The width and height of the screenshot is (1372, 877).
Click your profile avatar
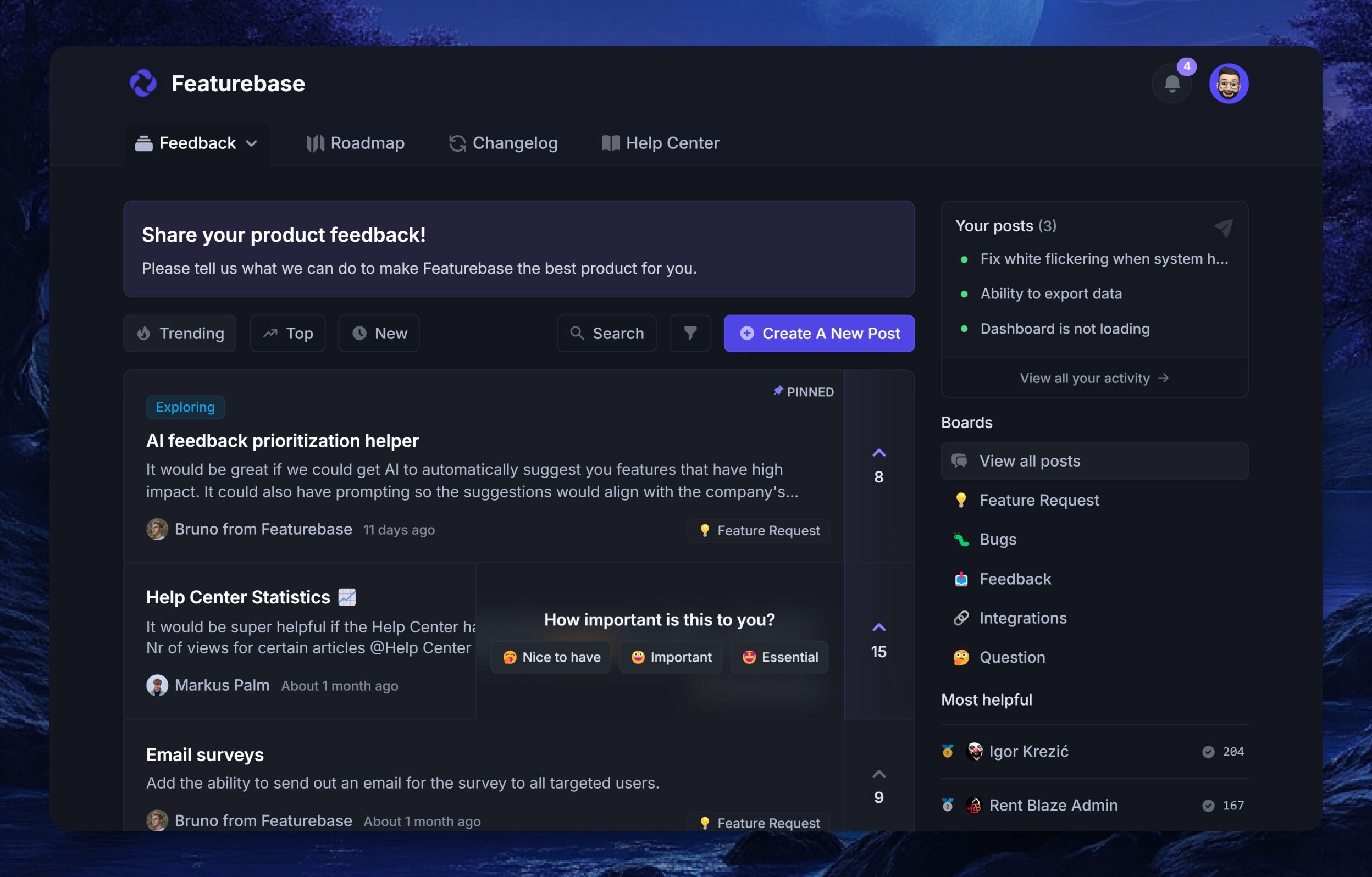pyautogui.click(x=1229, y=83)
